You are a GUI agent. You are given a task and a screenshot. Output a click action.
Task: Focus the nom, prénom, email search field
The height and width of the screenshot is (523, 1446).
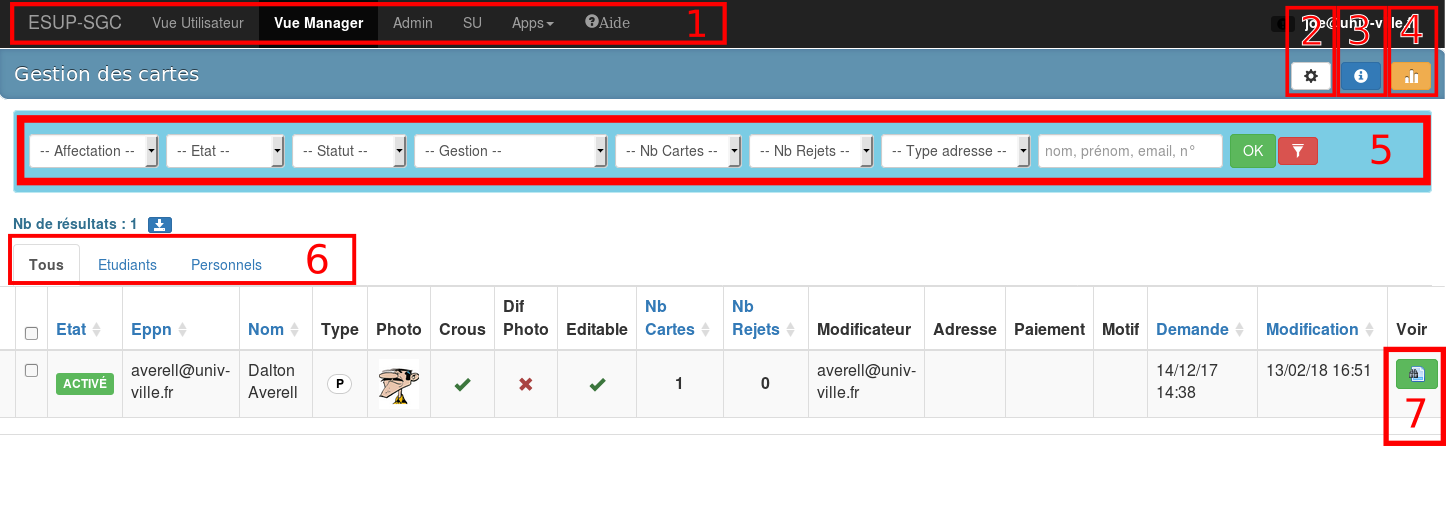point(1130,151)
